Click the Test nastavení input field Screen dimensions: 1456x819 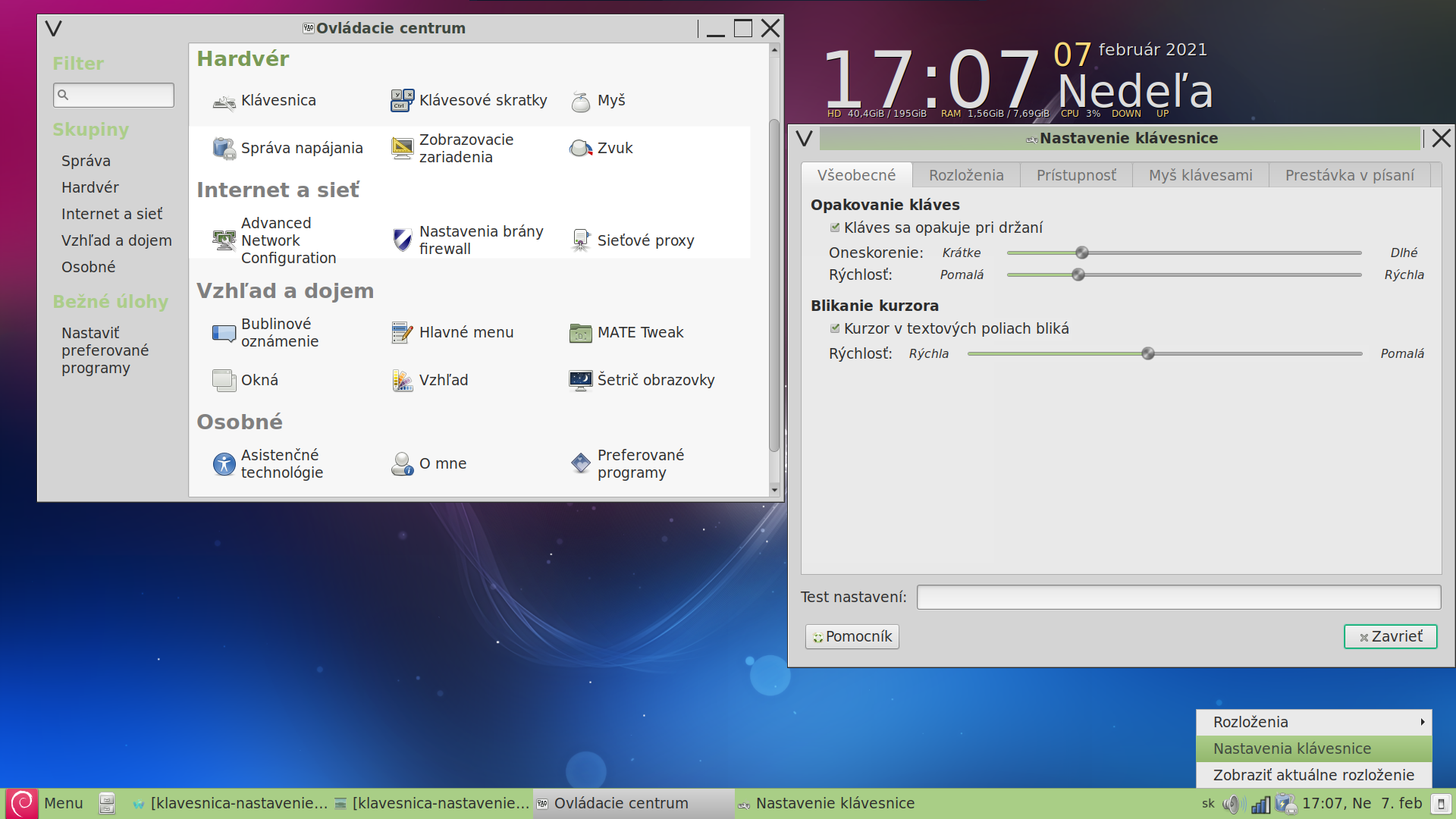1178,598
